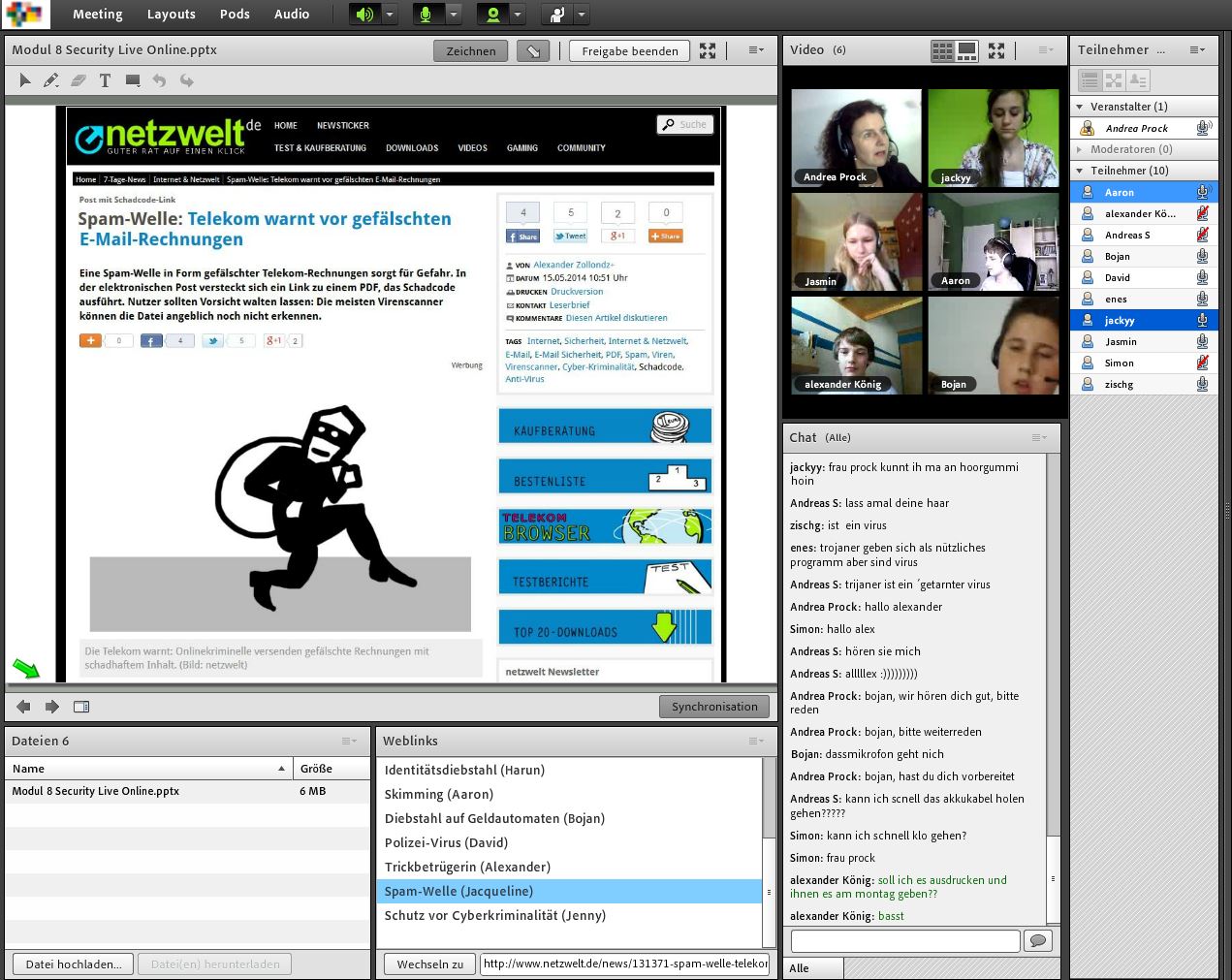Click muted microphone icon next to Andreas S
The width and height of the screenshot is (1232, 980).
[1202, 235]
